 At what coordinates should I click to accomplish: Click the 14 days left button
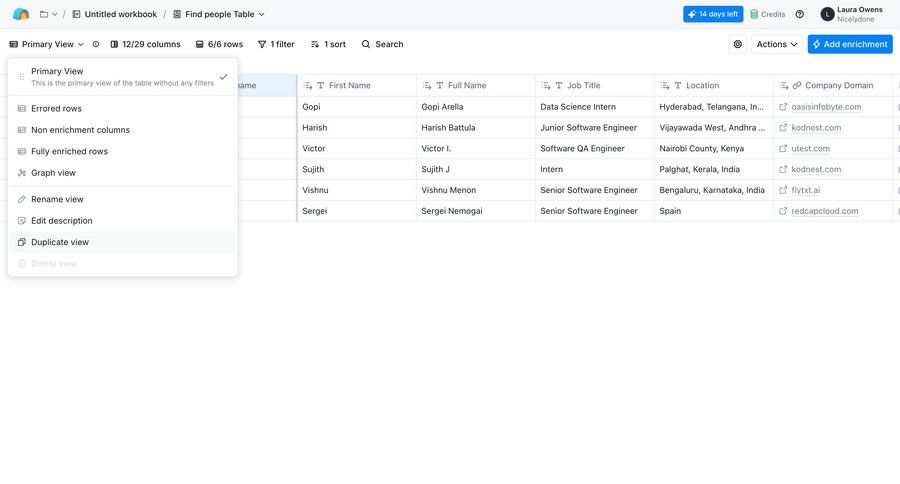tap(713, 14)
